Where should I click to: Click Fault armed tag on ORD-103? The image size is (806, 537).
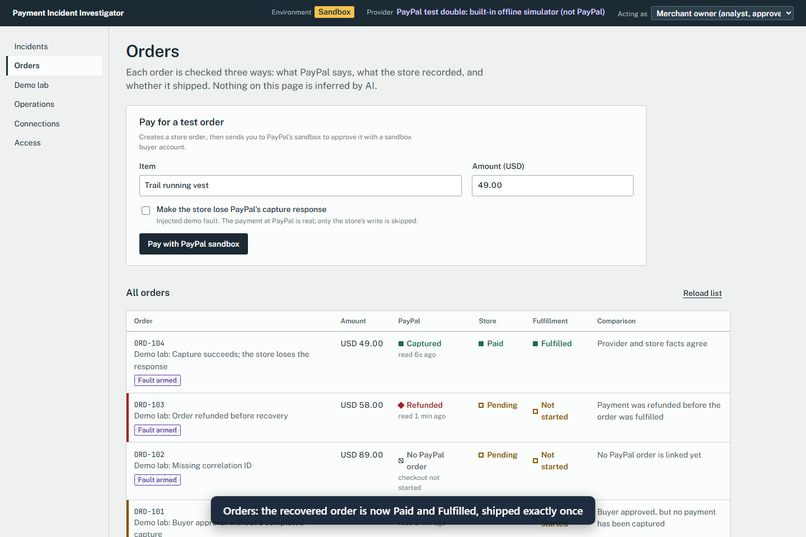coord(157,430)
